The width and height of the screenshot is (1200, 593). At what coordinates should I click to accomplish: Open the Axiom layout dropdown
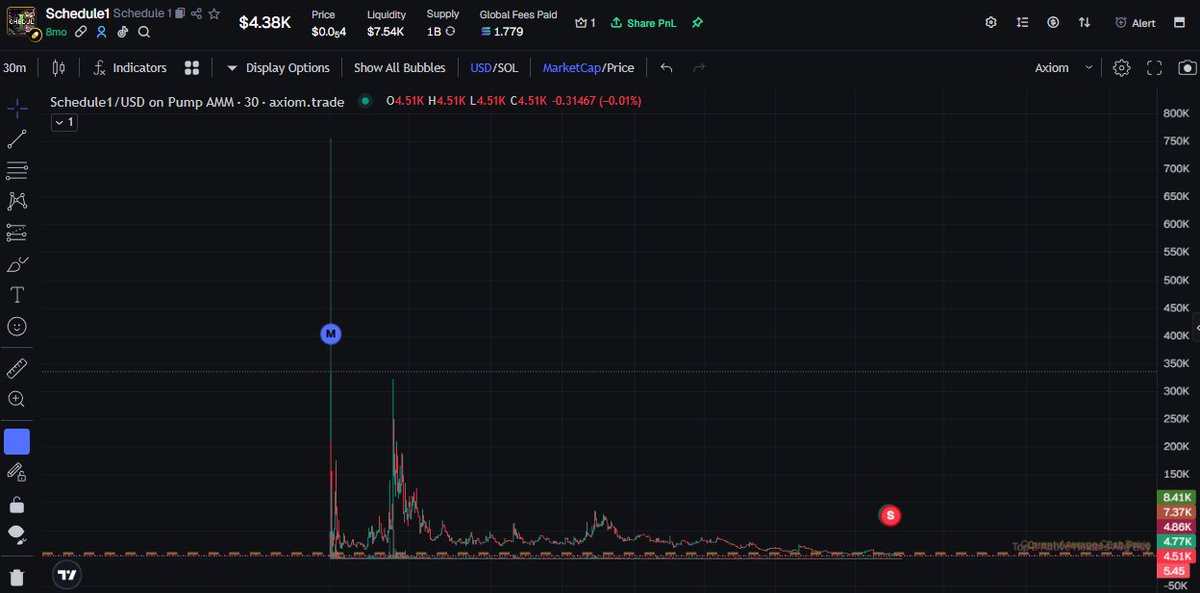(x=1062, y=68)
